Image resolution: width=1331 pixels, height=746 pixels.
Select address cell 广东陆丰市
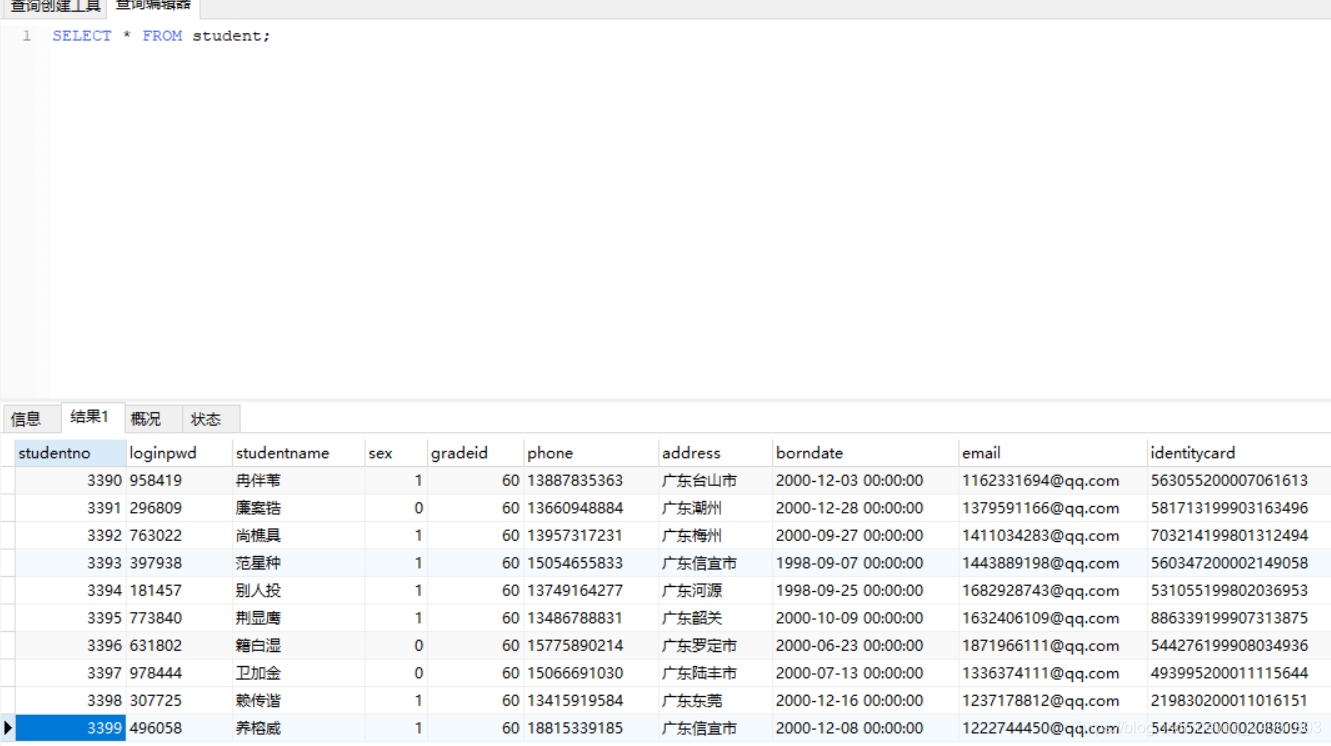(715, 673)
